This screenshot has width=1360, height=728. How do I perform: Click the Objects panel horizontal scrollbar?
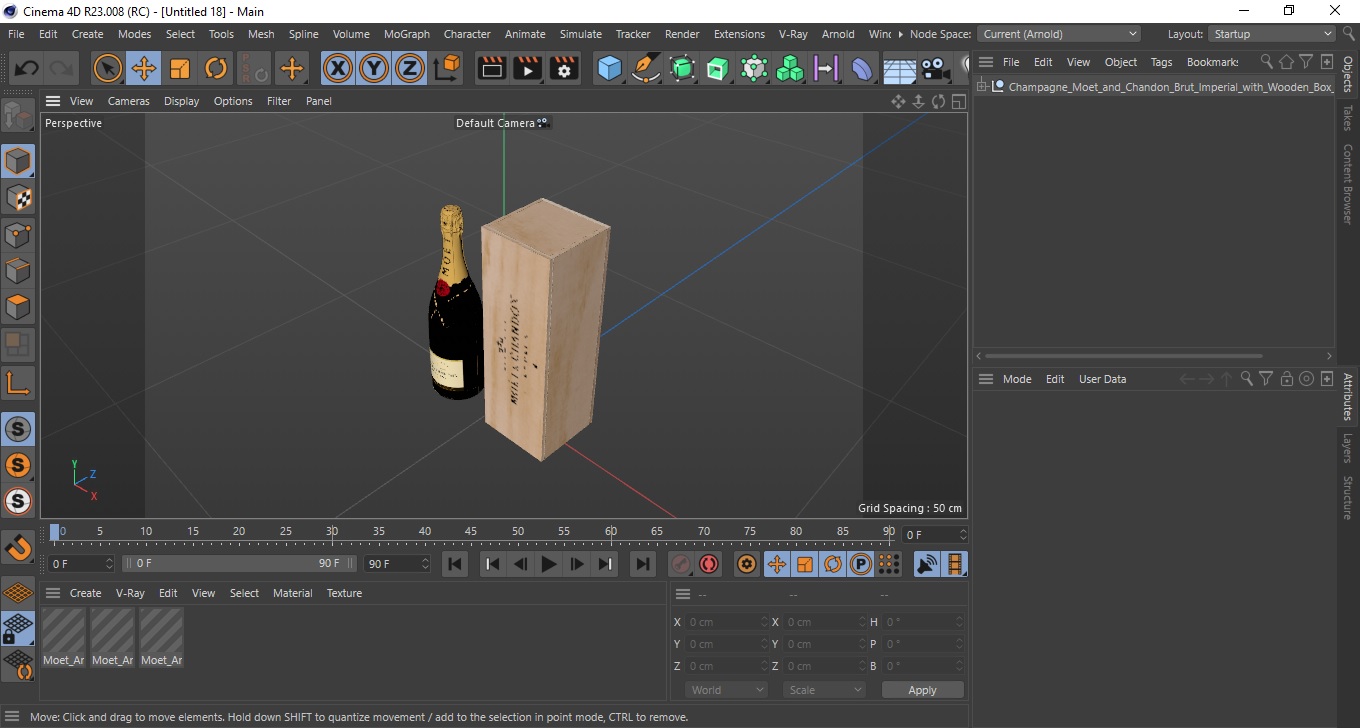1123,356
